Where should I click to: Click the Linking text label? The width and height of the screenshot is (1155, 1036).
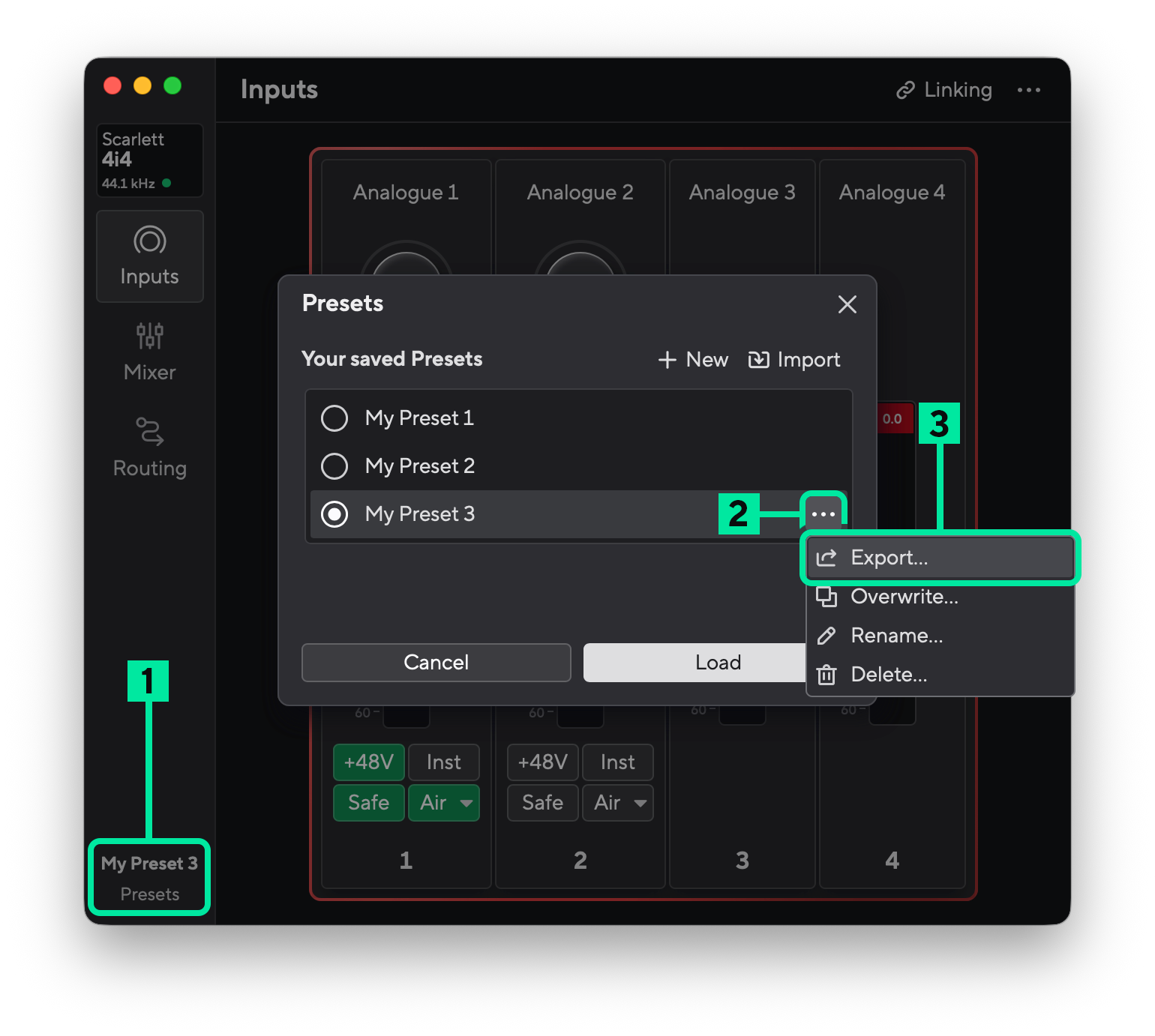pyautogui.click(x=958, y=90)
